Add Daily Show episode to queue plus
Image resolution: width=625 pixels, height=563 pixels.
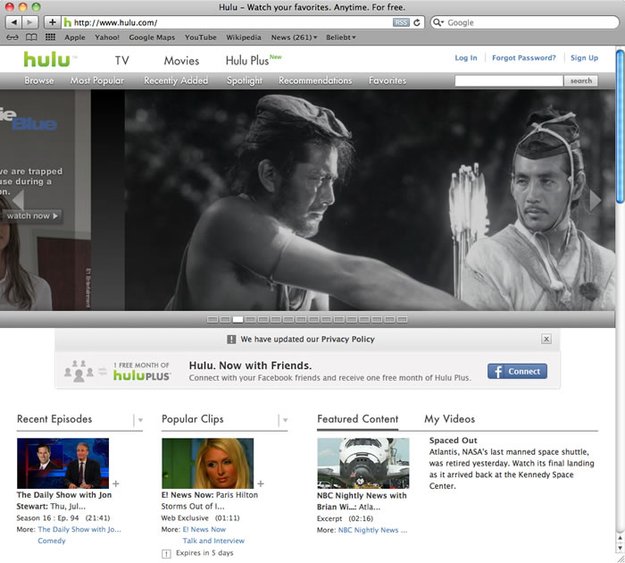[x=116, y=484]
